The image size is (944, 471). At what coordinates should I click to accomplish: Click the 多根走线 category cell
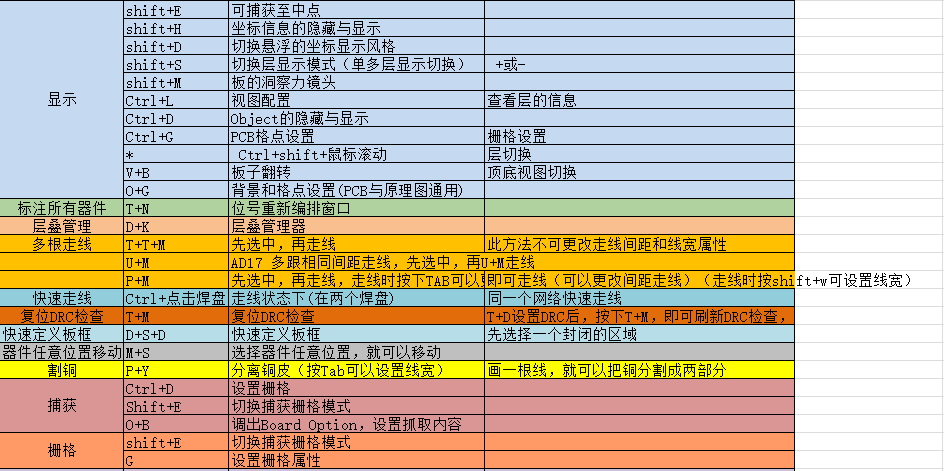click(x=61, y=245)
